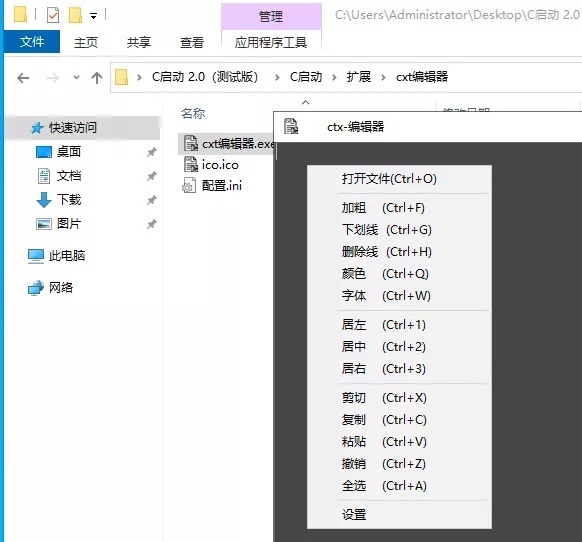Expand the chevron after C启动 2.0 (测试版)

click(277, 77)
